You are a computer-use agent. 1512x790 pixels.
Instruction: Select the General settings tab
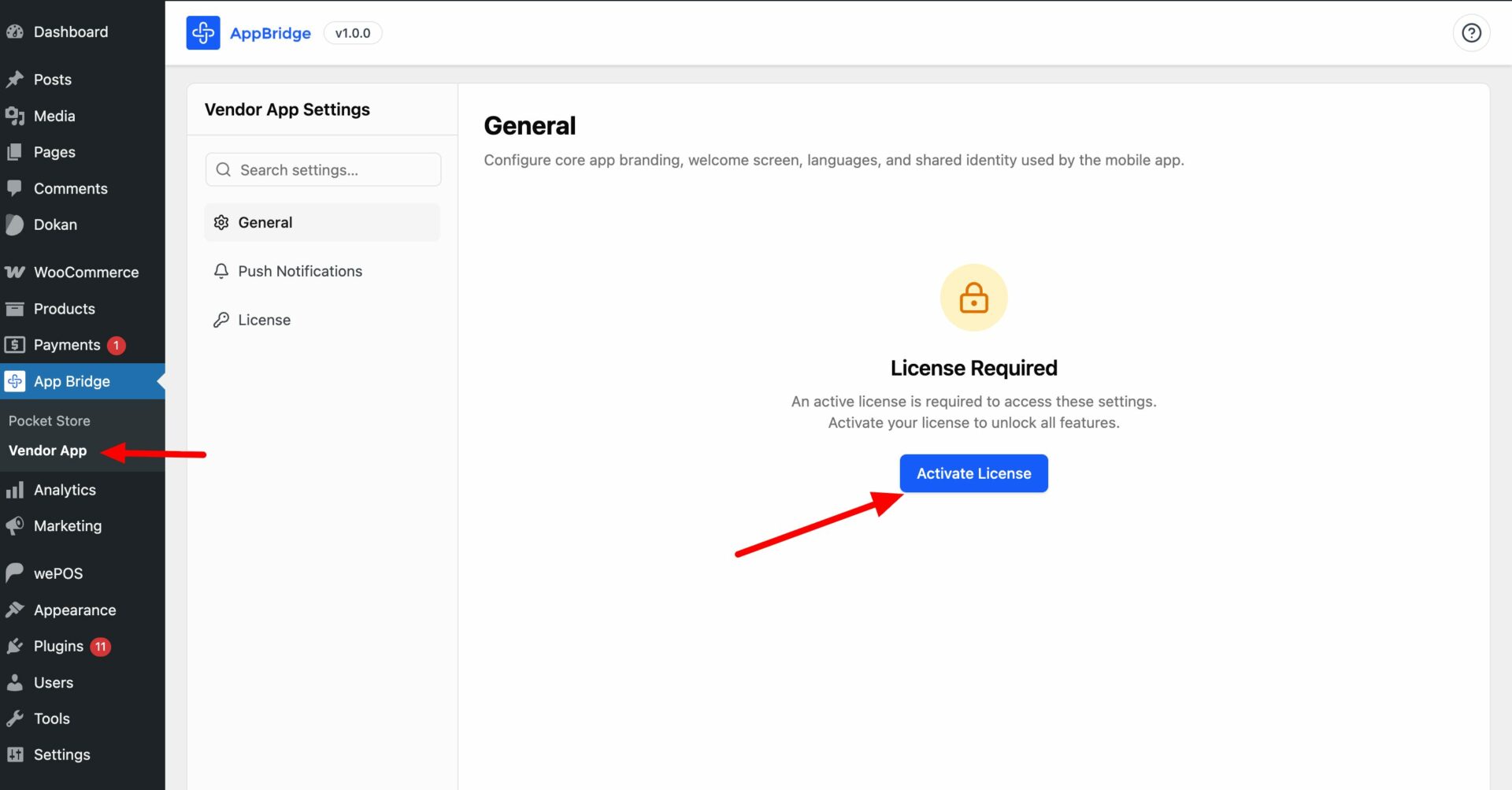322,223
